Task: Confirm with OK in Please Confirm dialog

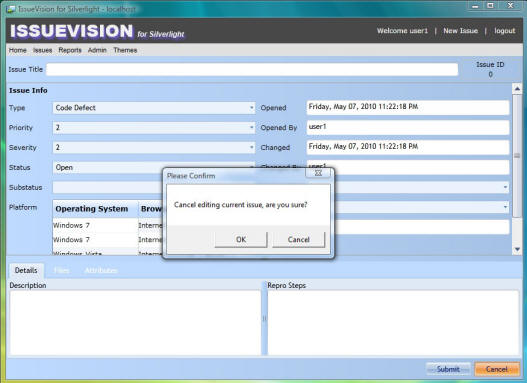Action: point(241,240)
